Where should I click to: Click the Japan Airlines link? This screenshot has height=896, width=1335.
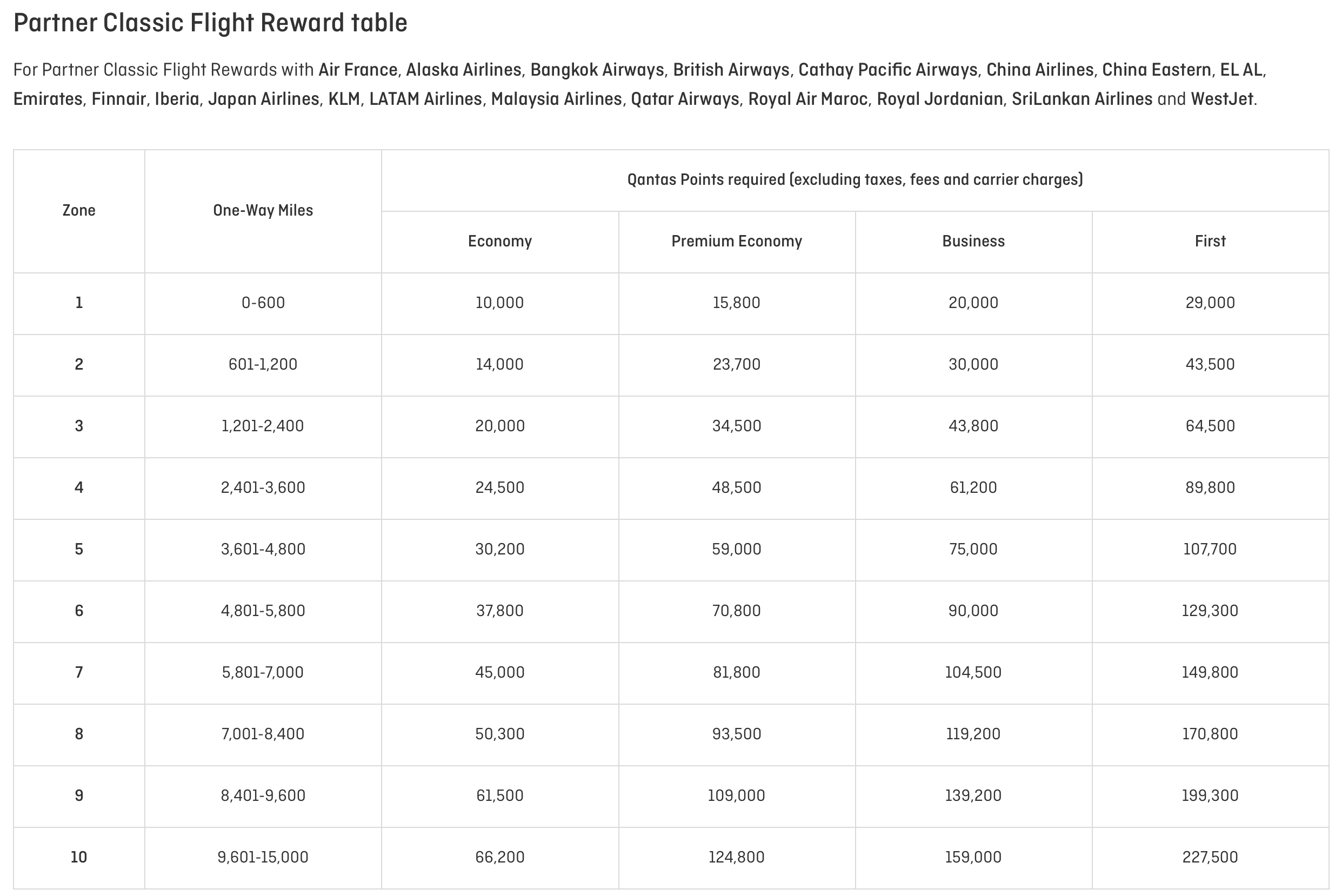click(x=263, y=99)
